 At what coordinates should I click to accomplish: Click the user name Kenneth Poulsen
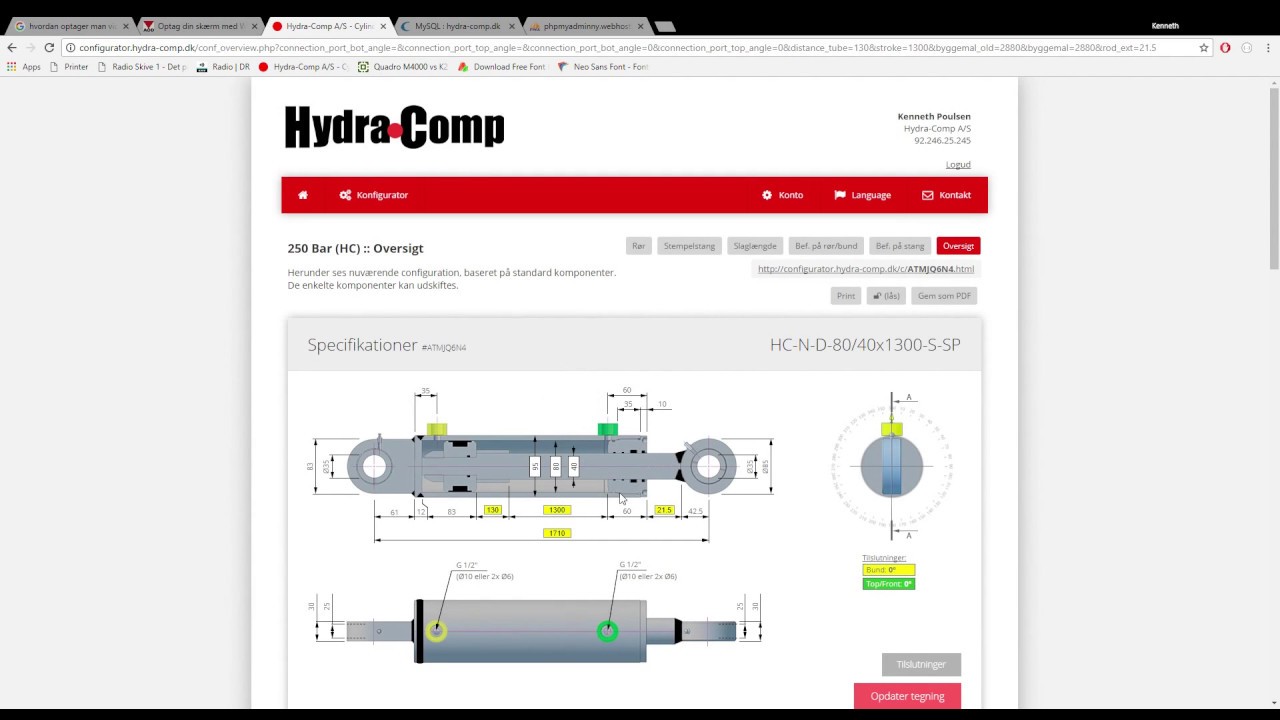click(x=934, y=117)
